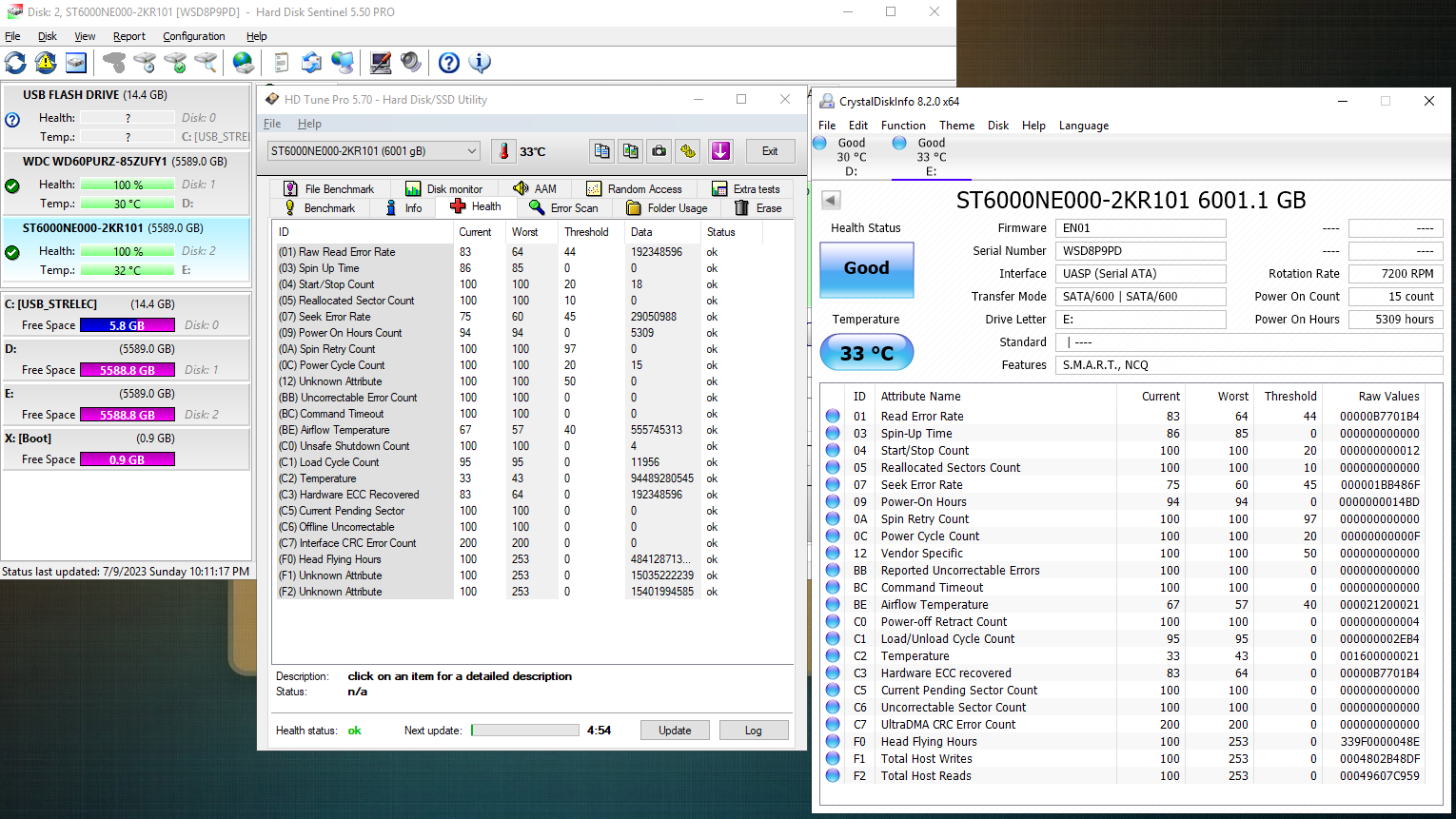Click the copy-to-clipboard icon in HD Tune
This screenshot has height=819, width=1456.
[601, 150]
